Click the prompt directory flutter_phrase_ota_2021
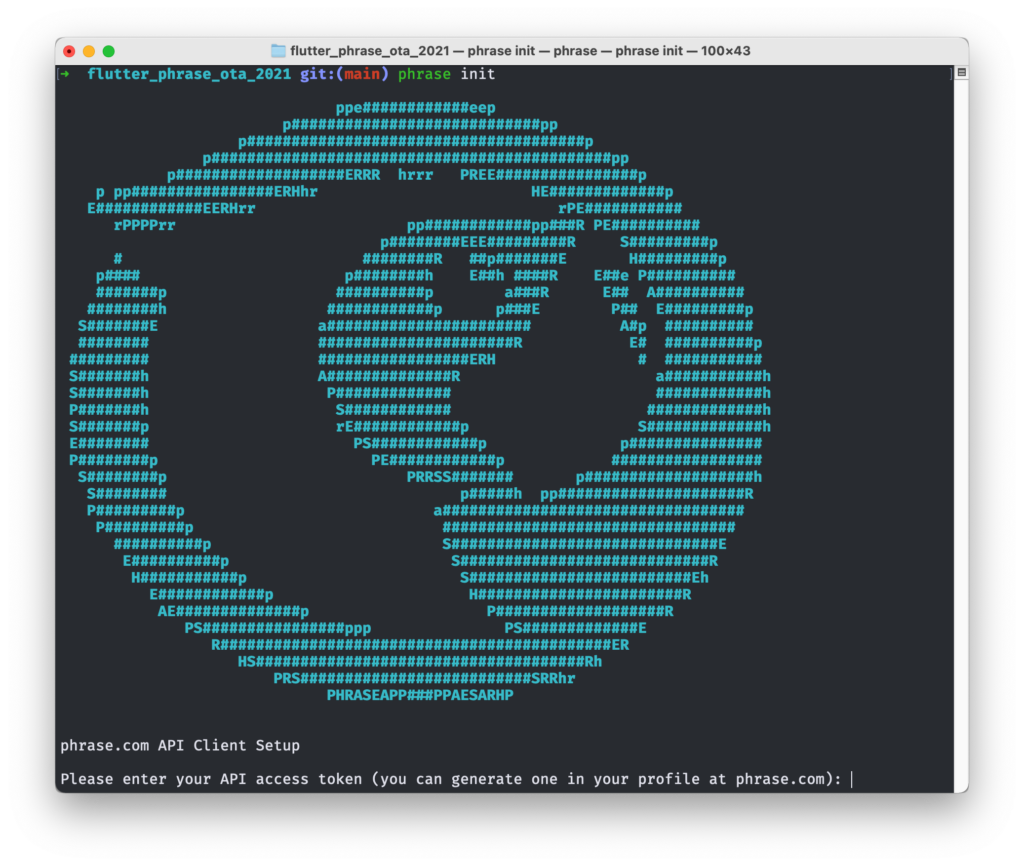Image resolution: width=1024 pixels, height=866 pixels. (189, 74)
